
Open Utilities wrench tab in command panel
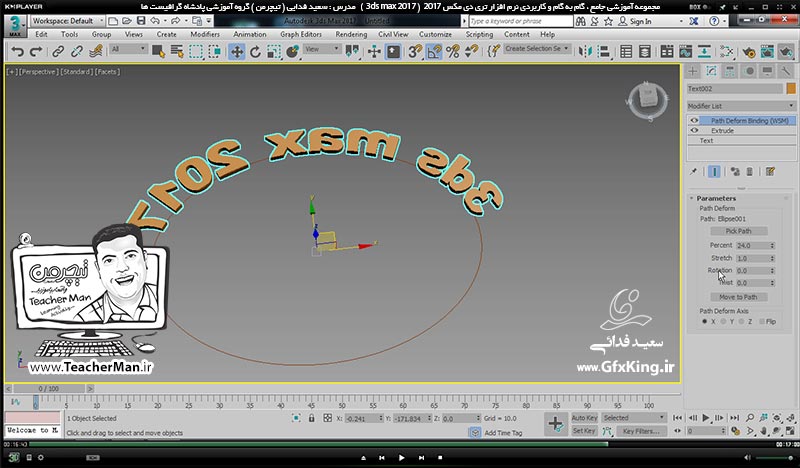(786, 71)
